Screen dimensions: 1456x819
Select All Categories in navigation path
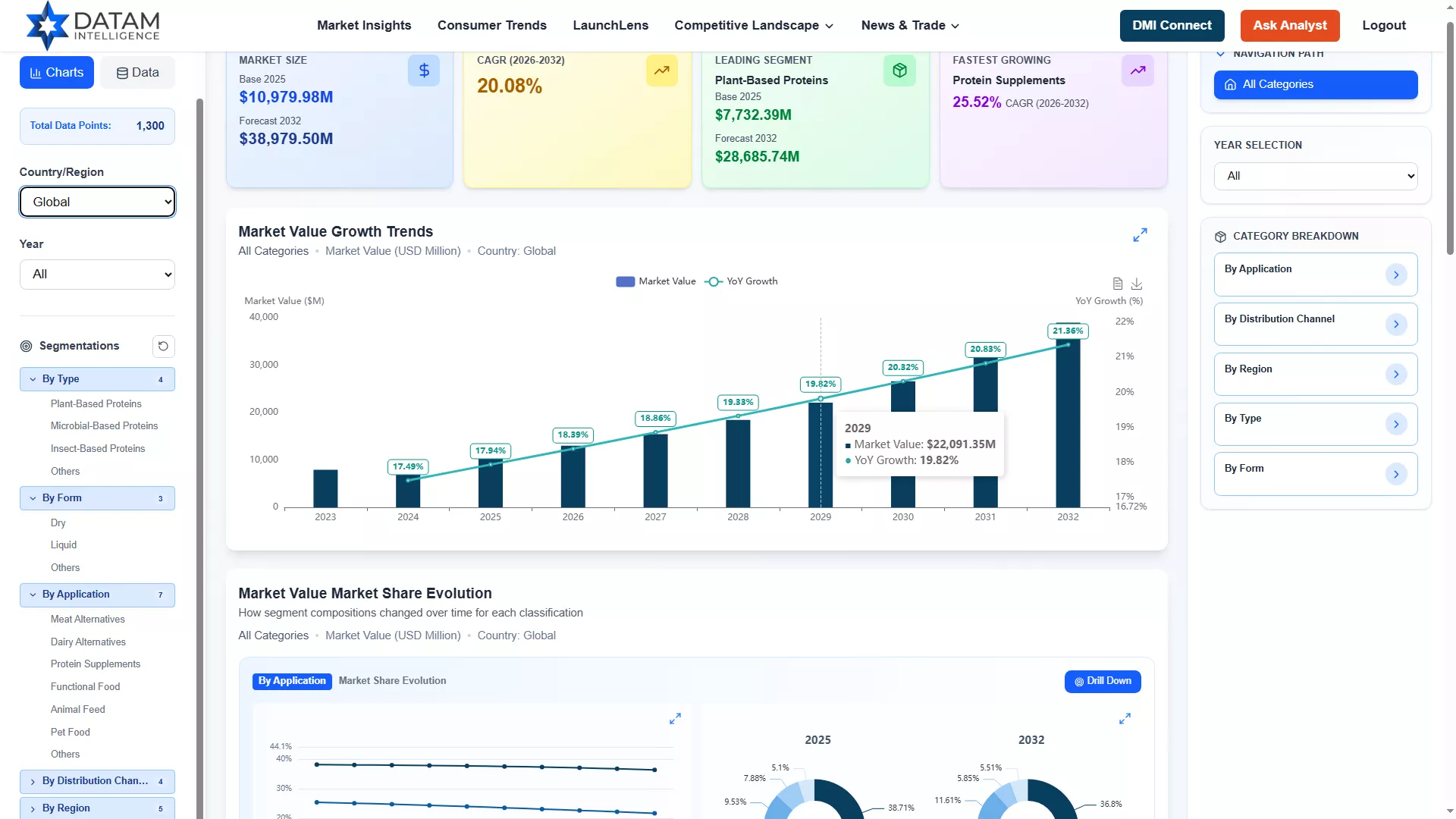pyautogui.click(x=1316, y=85)
